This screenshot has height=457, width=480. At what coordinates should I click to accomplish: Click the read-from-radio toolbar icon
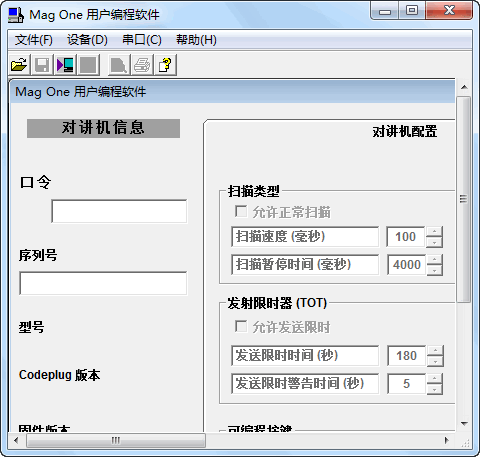[x=65, y=65]
